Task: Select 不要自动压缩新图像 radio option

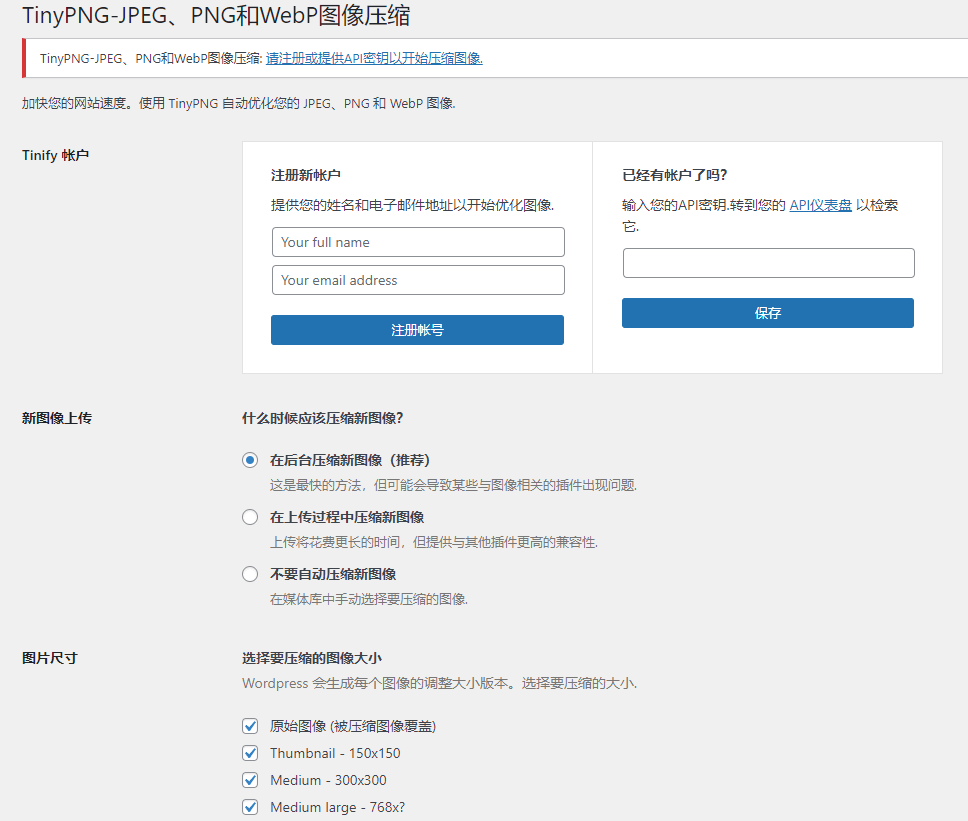Action: click(x=250, y=574)
